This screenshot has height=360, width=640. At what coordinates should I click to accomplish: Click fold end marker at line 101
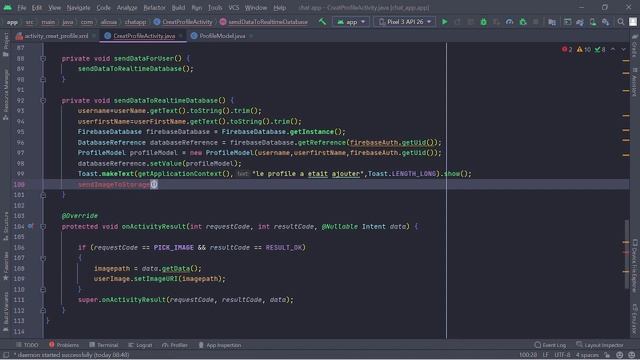[x=43, y=195]
